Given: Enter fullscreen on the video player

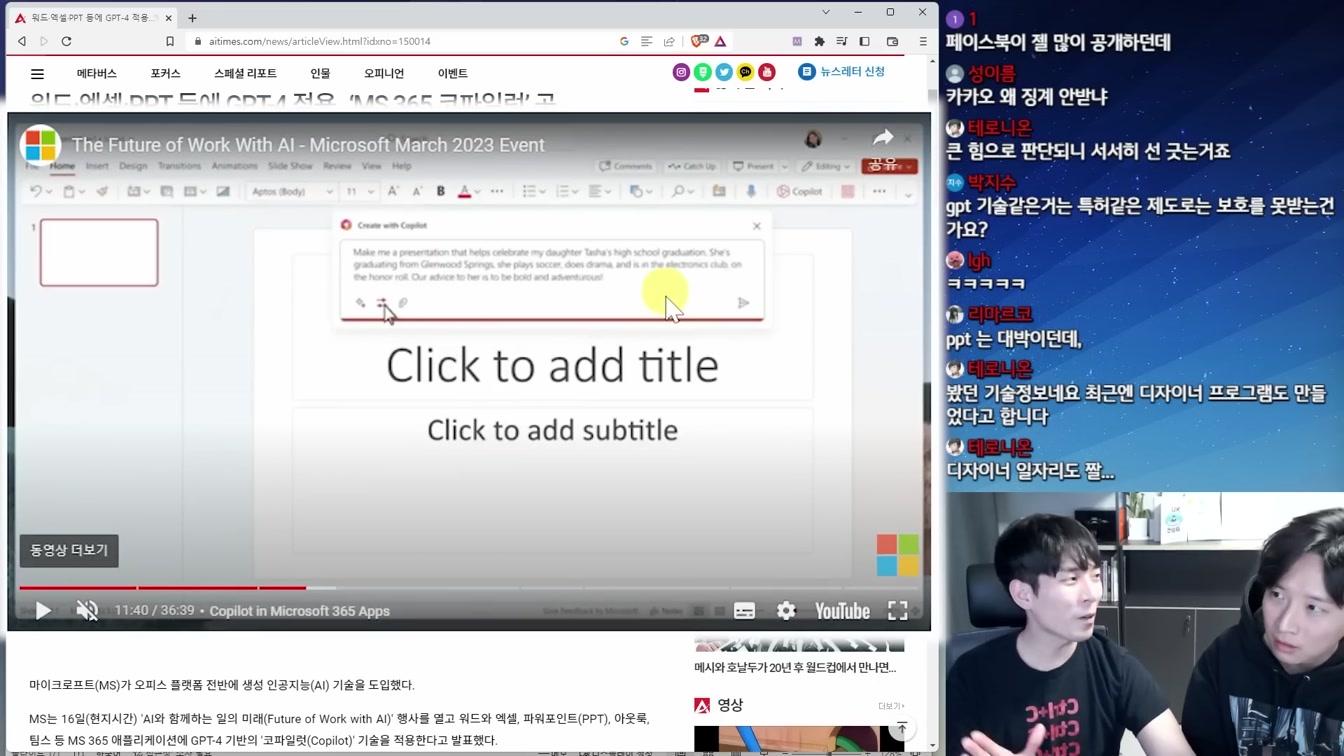Looking at the screenshot, I should click(898, 611).
